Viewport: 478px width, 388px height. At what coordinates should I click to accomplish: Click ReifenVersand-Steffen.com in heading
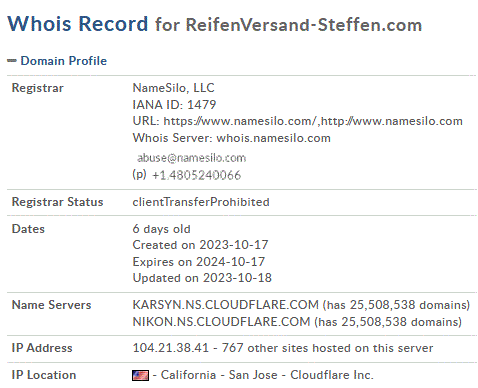pyautogui.click(x=304, y=25)
